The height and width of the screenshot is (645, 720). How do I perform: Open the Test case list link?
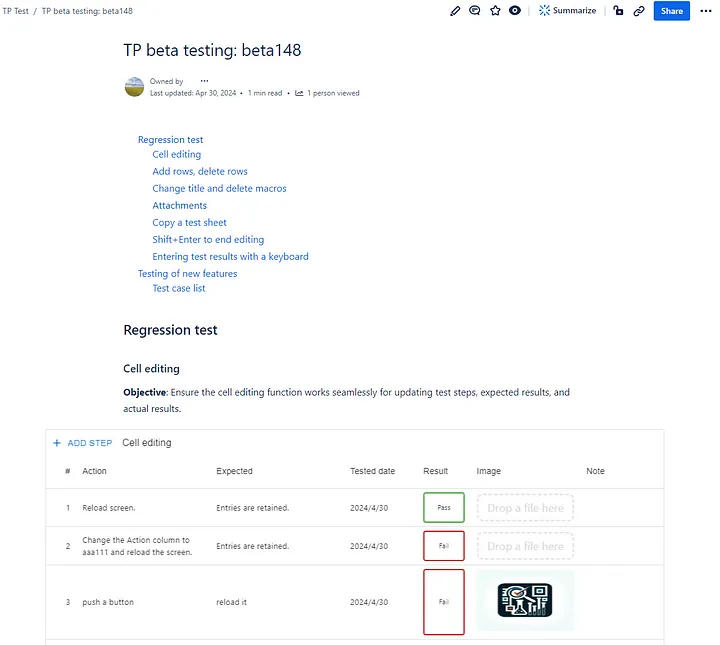(x=179, y=289)
